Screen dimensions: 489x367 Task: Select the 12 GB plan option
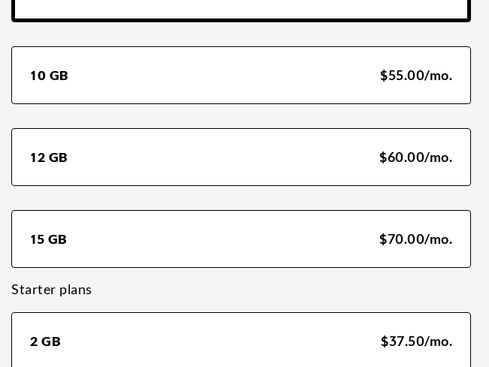click(241, 157)
